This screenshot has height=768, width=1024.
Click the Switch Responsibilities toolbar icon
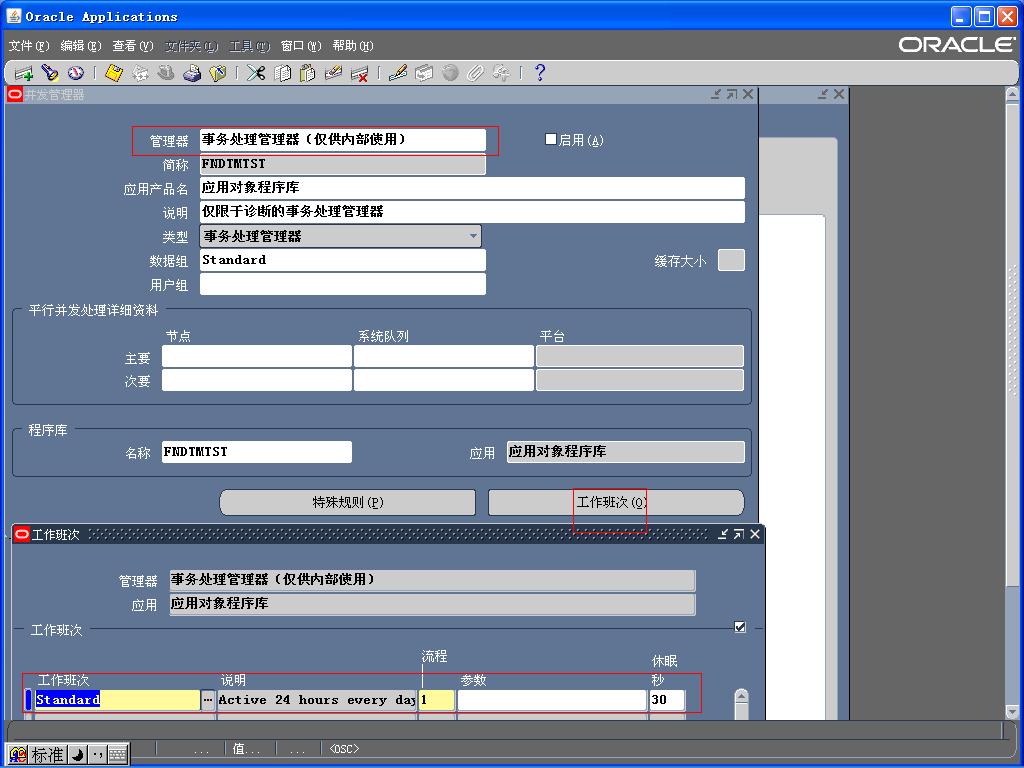(166, 73)
